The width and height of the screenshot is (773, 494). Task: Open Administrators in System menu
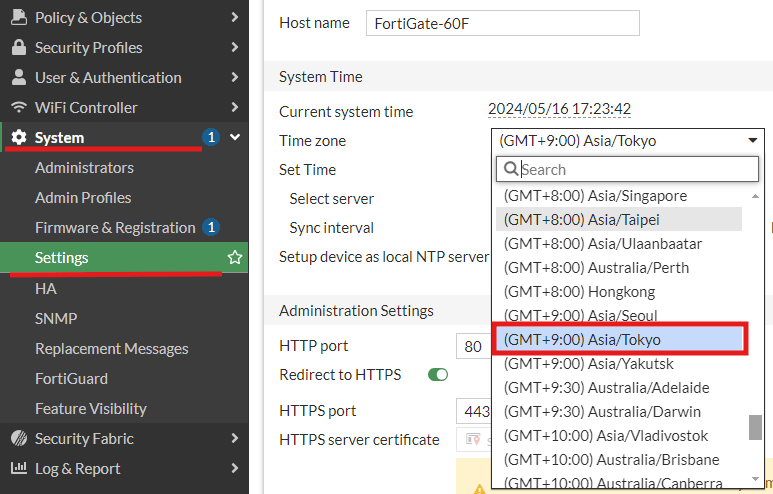tap(84, 168)
